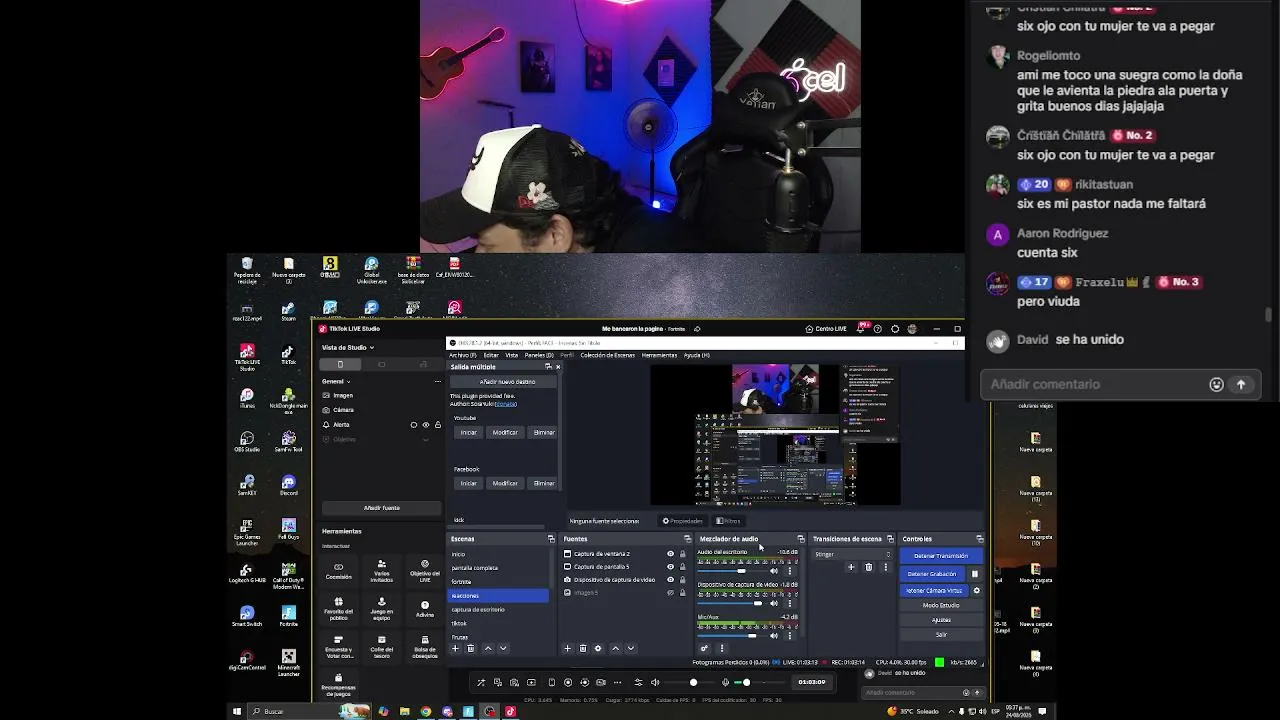Open advanced audio properties gear in the mixer
The width and height of the screenshot is (1280, 720).
click(704, 648)
